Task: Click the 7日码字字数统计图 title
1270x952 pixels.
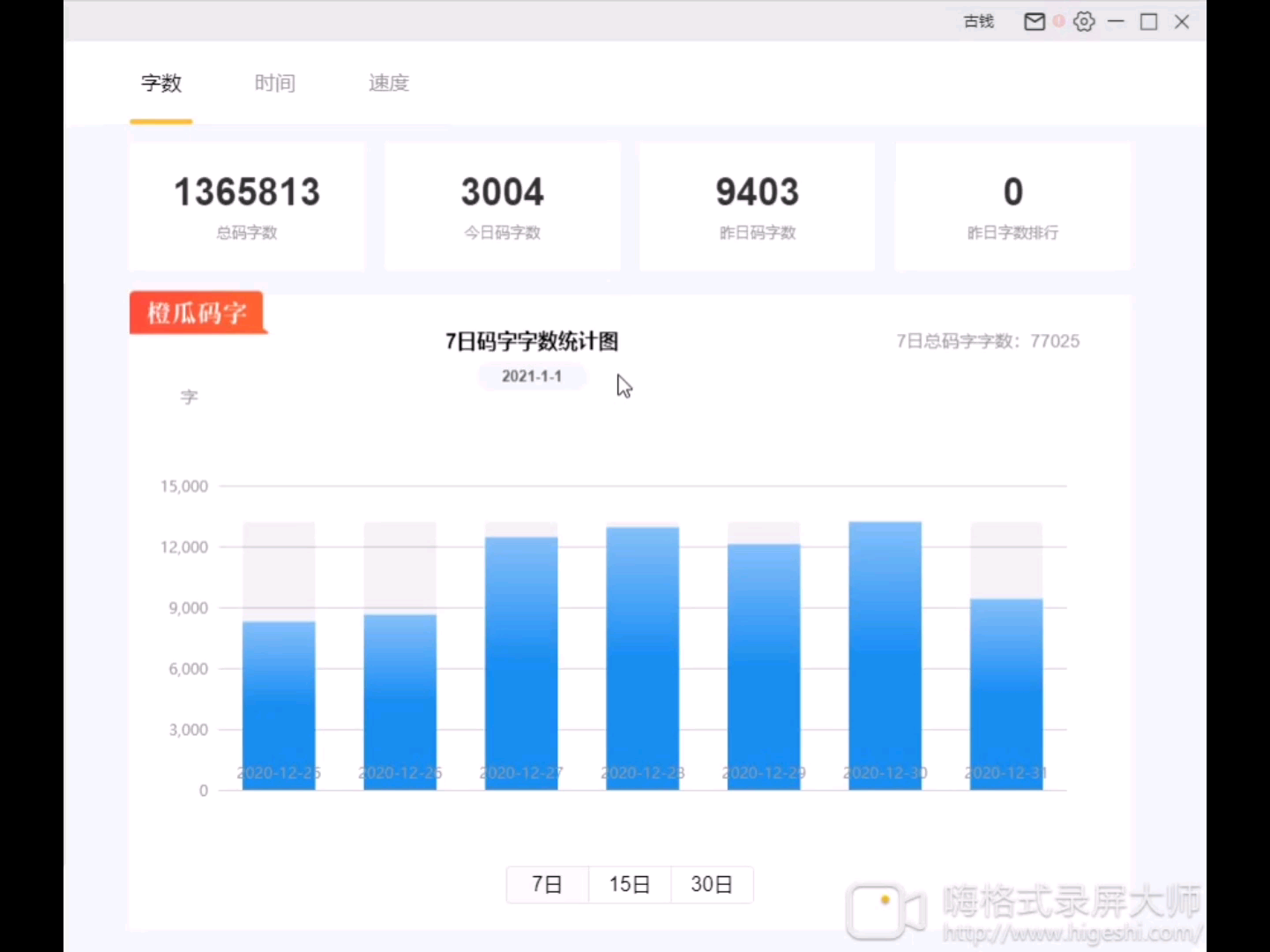Action: click(532, 341)
